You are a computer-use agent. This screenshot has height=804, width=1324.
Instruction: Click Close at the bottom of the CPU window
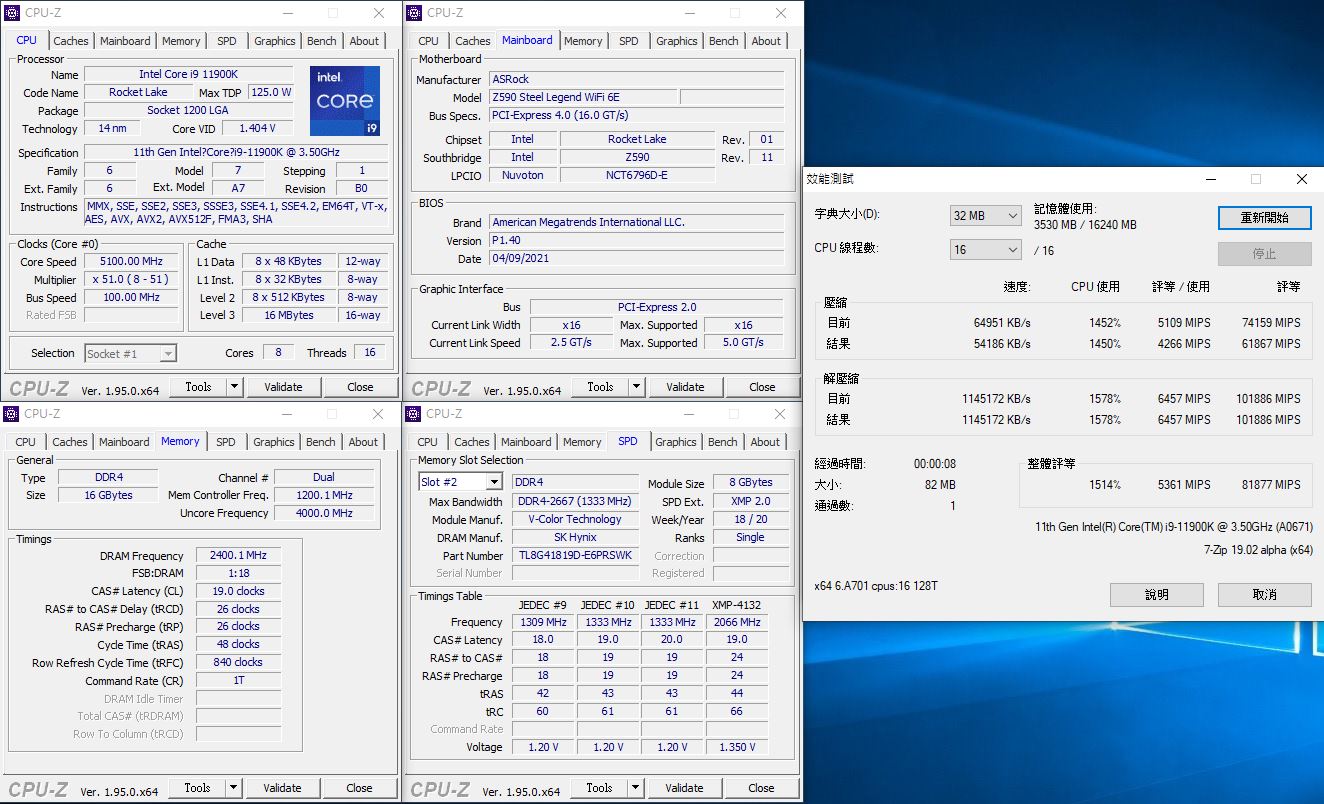pyautogui.click(x=360, y=387)
